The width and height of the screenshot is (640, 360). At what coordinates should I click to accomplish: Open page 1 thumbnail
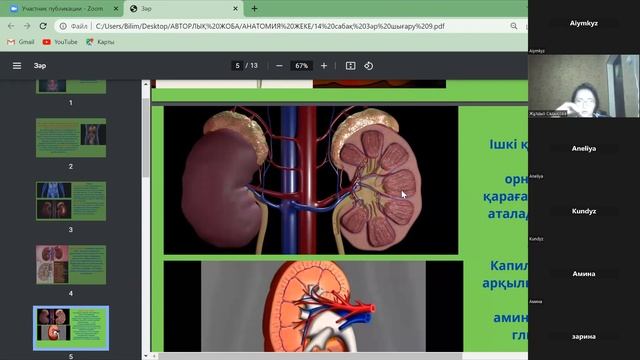pos(71,87)
